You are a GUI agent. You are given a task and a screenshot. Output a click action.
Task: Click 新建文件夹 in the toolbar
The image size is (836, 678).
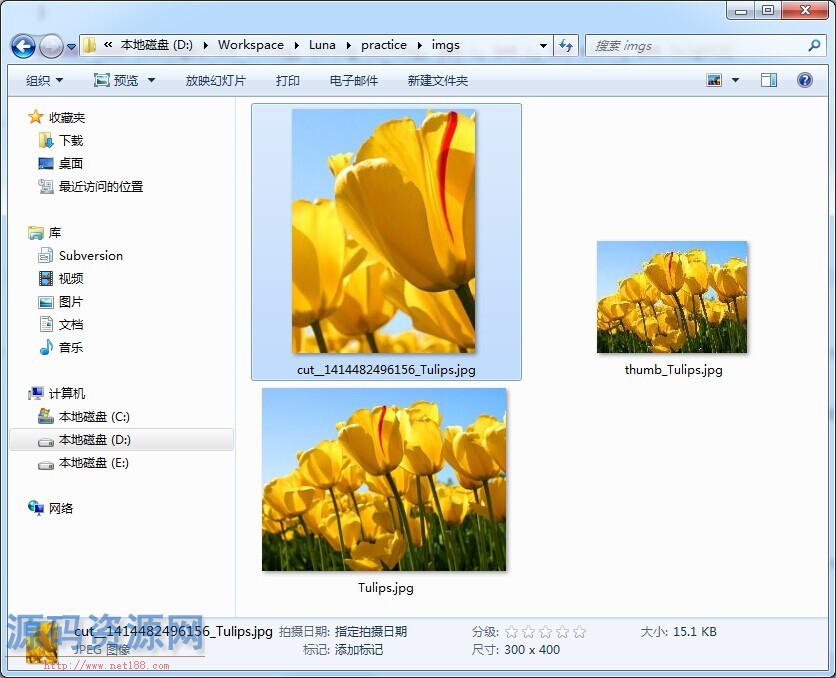(438, 80)
